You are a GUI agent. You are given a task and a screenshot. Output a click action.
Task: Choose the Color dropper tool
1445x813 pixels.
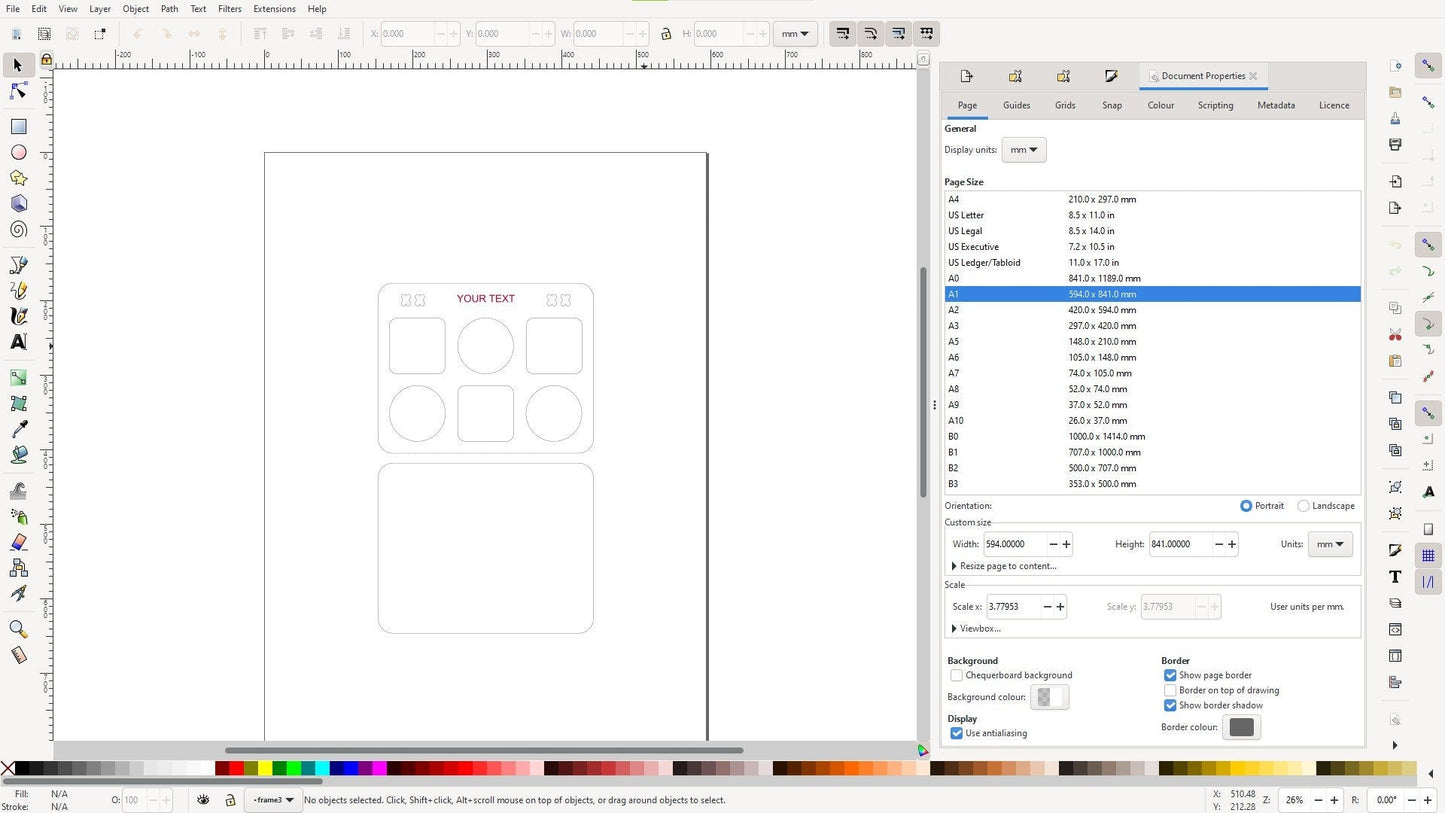(x=18, y=429)
